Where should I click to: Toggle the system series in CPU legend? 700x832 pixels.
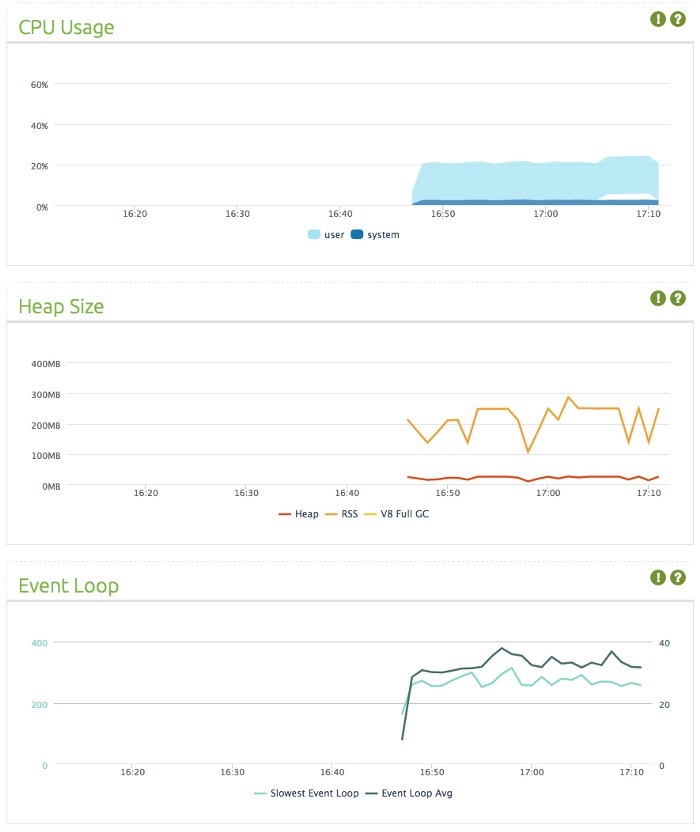pyautogui.click(x=375, y=235)
